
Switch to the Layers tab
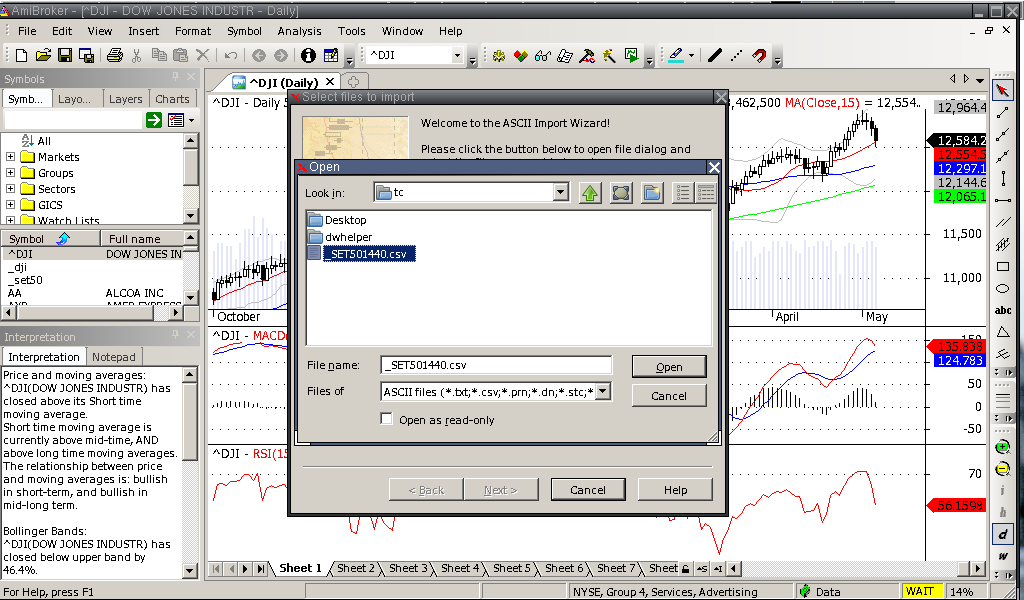tap(125, 99)
